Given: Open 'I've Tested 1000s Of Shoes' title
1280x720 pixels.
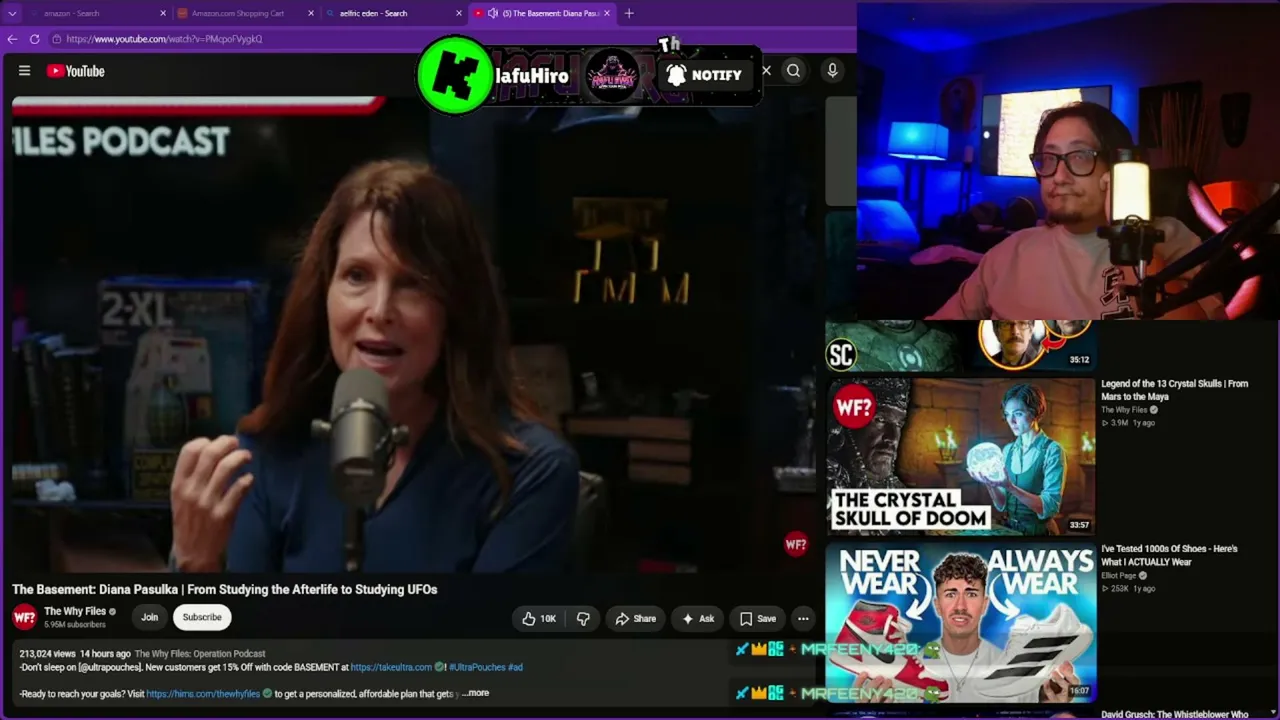Looking at the screenshot, I should pyautogui.click(x=1169, y=555).
